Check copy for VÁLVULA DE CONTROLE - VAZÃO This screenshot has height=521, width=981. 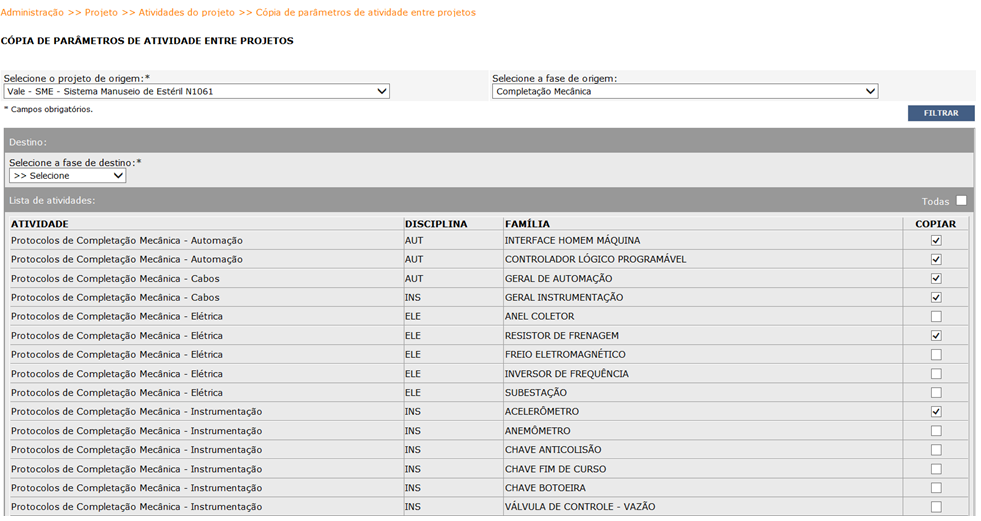tap(936, 507)
